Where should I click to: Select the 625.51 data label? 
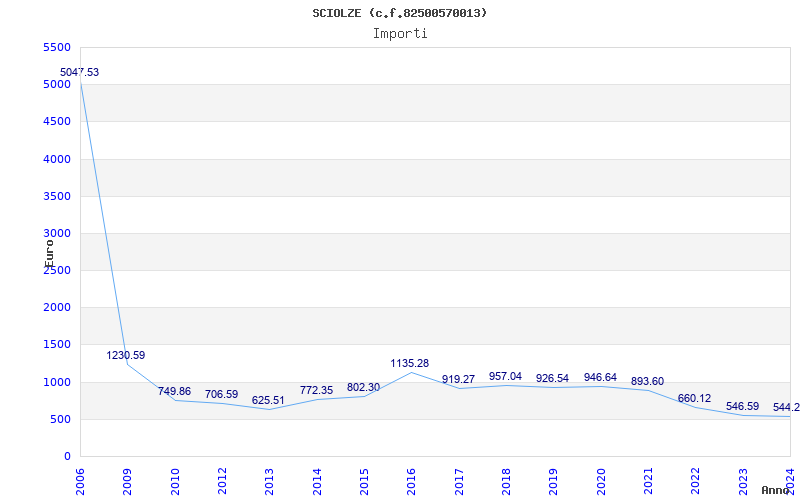(268, 401)
